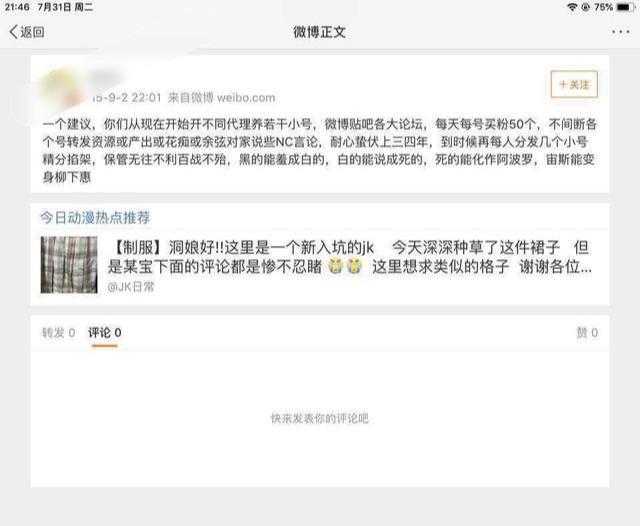Open the 【制服】 recommended post text
640x526 pixels.
pyautogui.click(x=350, y=257)
